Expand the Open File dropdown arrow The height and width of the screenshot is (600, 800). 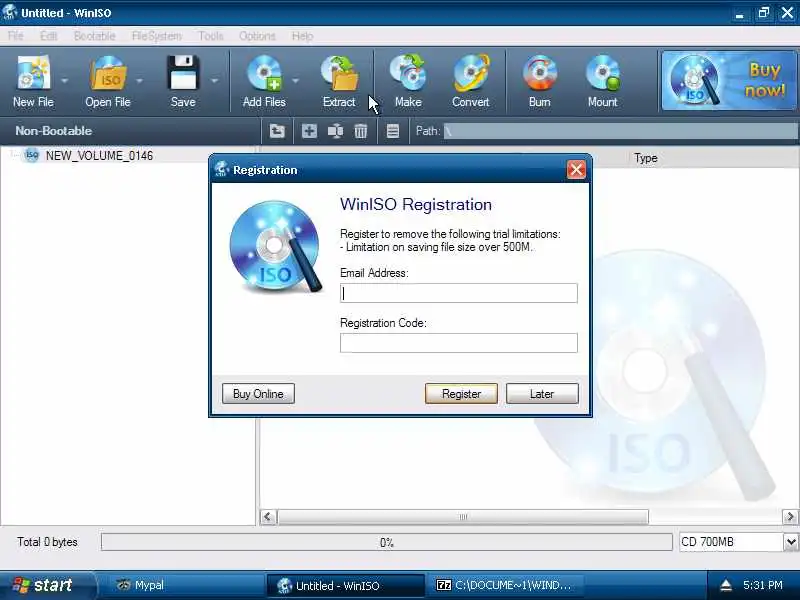point(139,81)
